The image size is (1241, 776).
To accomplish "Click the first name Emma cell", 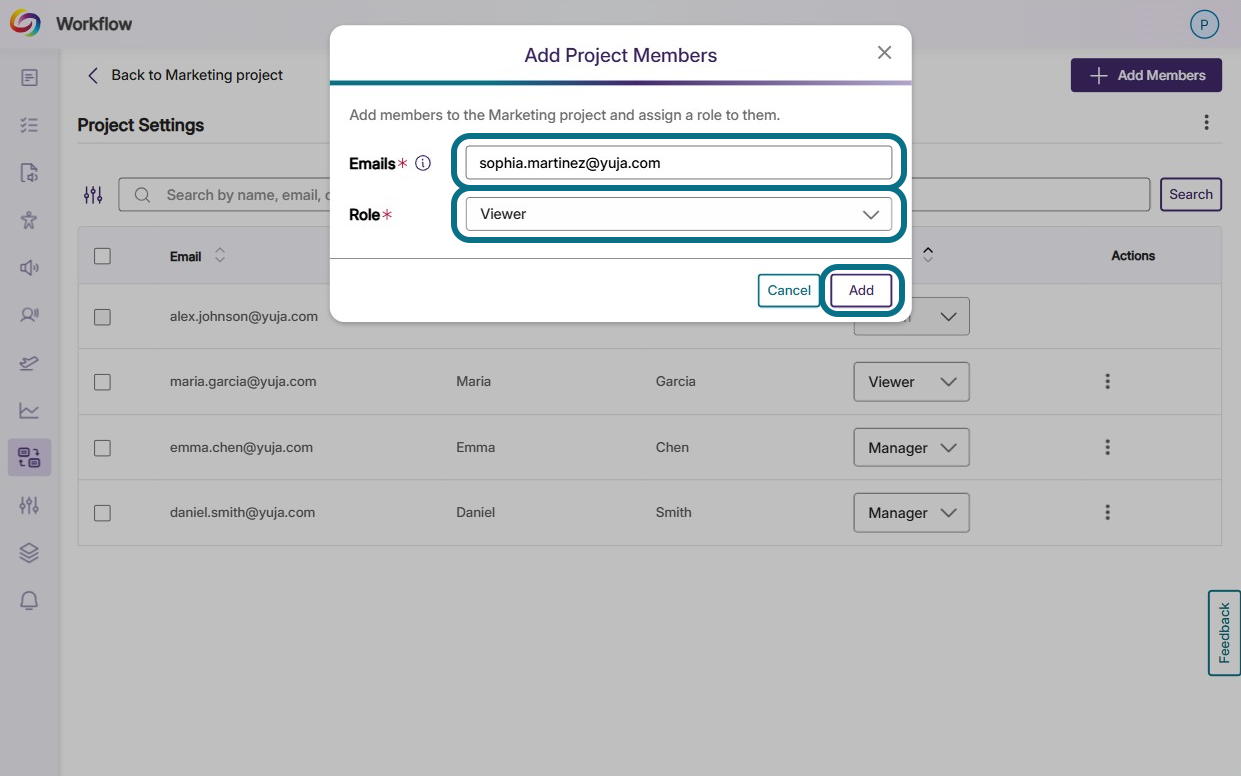I will click(476, 447).
